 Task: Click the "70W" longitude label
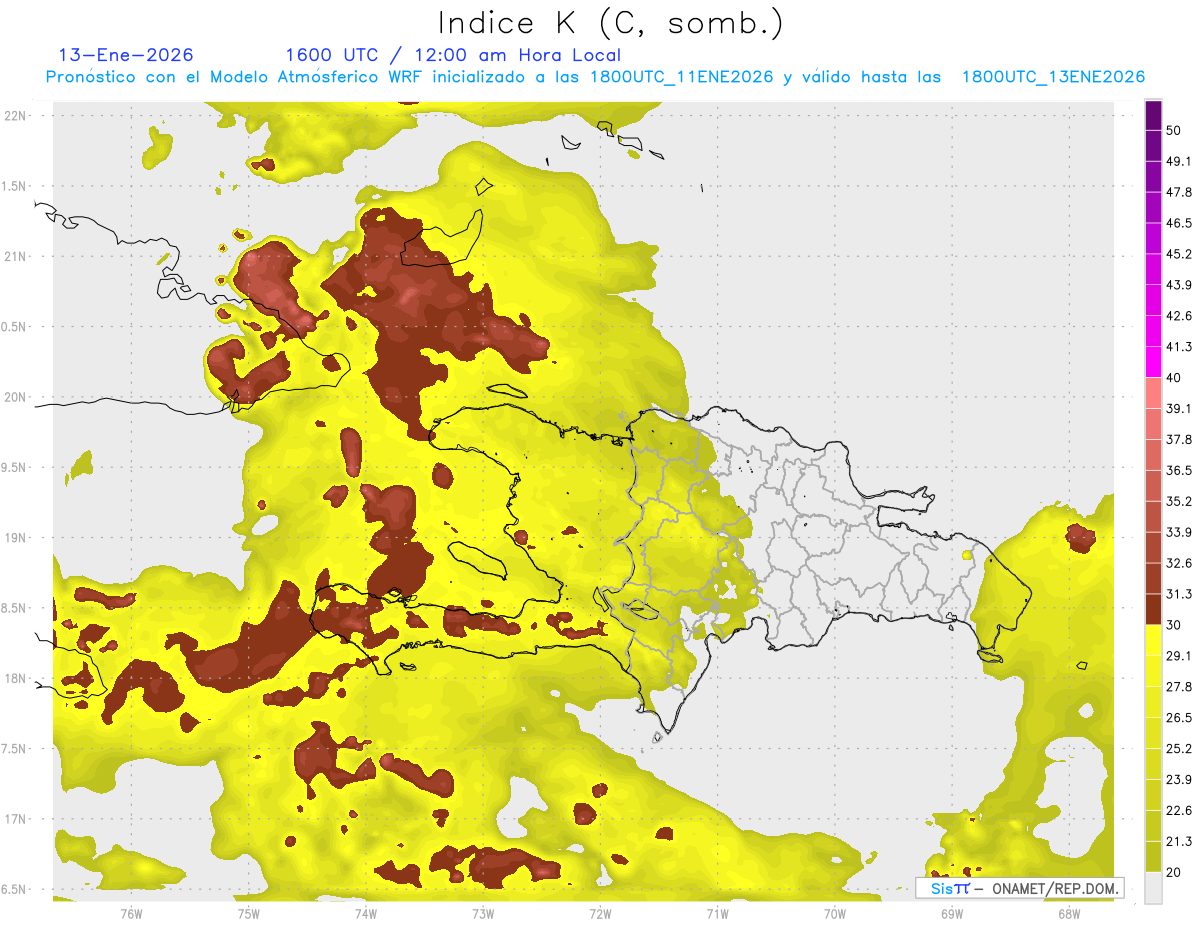[x=835, y=913]
